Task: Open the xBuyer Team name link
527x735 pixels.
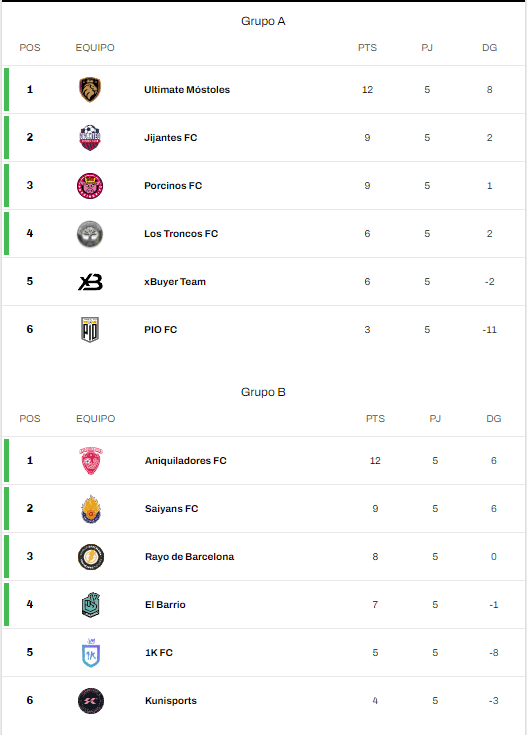Action: [x=174, y=282]
